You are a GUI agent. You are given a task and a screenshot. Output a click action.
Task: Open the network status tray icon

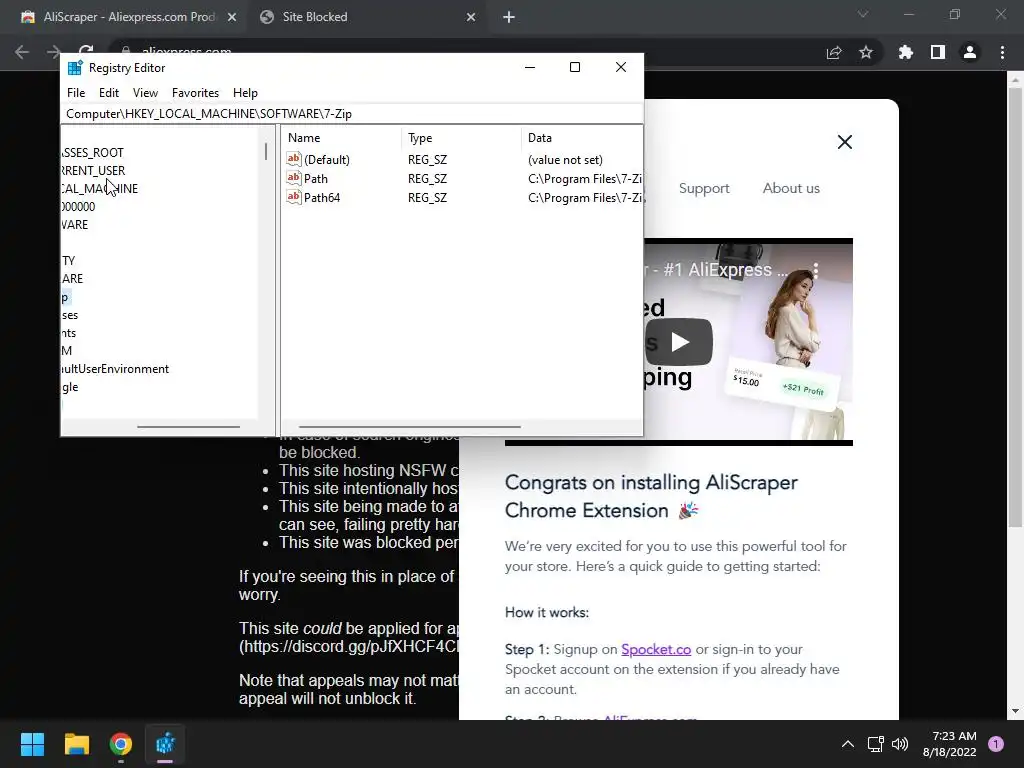pos(875,744)
